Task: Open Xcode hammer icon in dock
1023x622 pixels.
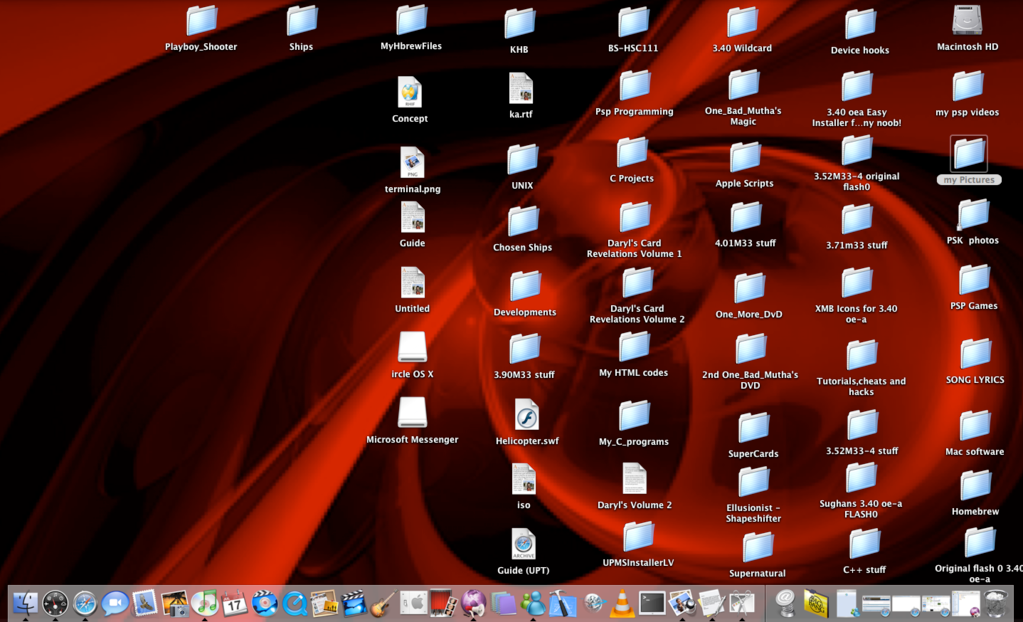Action: (563, 603)
